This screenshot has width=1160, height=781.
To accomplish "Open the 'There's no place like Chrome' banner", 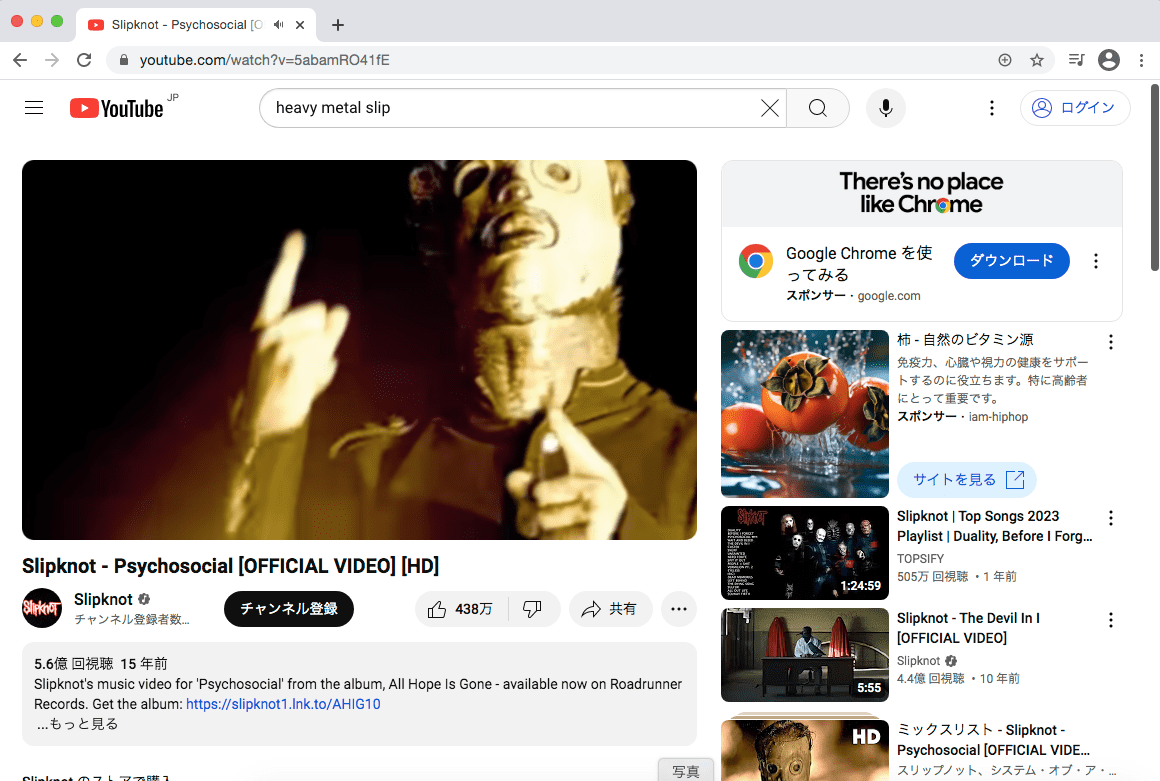I will tap(922, 193).
